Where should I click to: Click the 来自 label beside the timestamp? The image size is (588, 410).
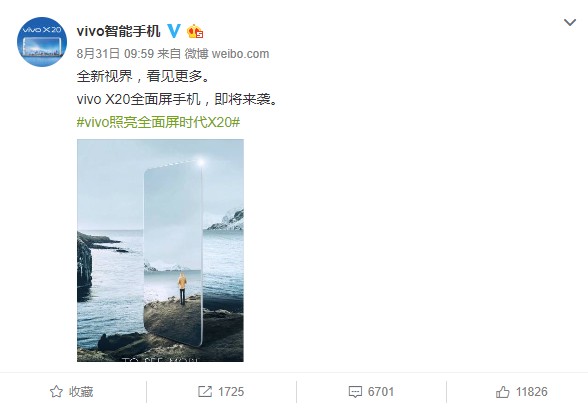[x=169, y=54]
